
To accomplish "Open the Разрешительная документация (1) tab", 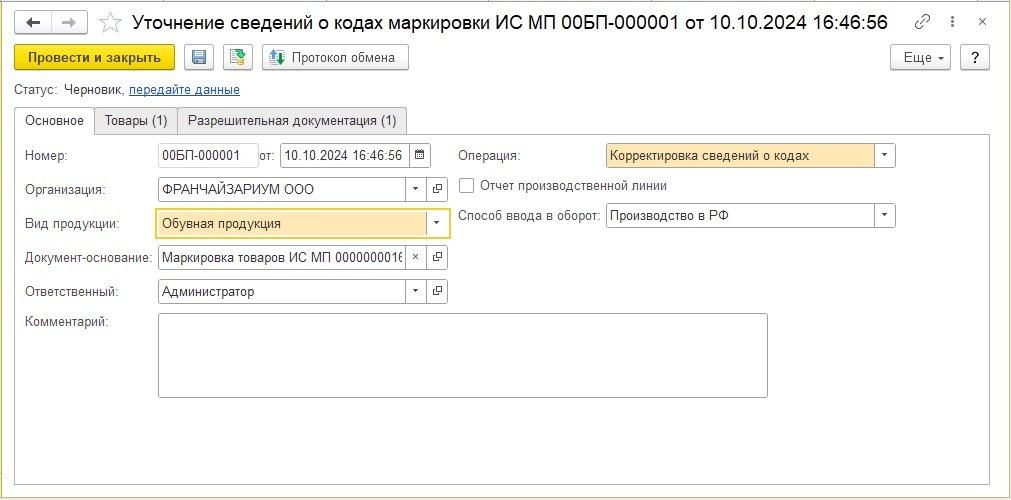I will click(x=292, y=121).
